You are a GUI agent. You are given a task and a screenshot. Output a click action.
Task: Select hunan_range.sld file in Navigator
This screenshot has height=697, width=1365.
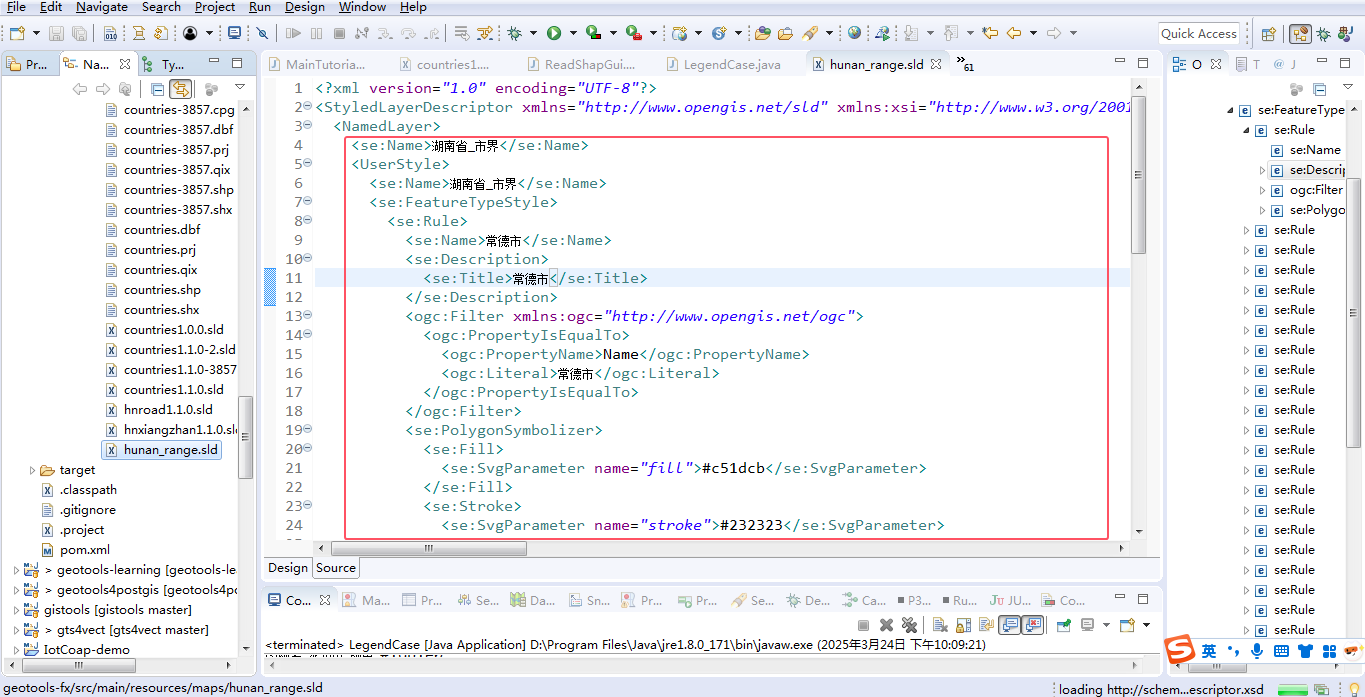coord(161,450)
